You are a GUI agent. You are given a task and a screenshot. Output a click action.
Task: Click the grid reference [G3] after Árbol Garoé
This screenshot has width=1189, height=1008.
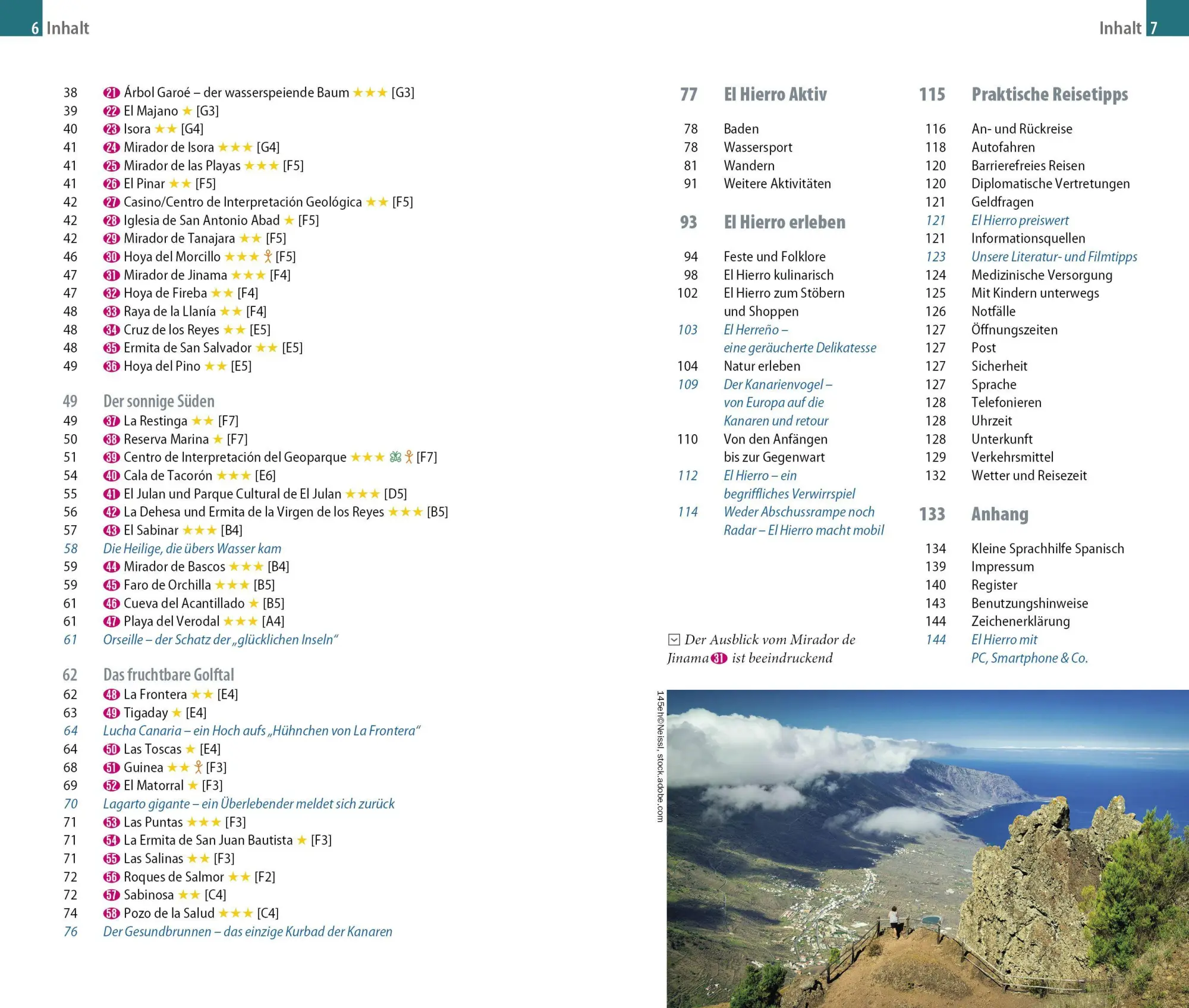point(403,93)
